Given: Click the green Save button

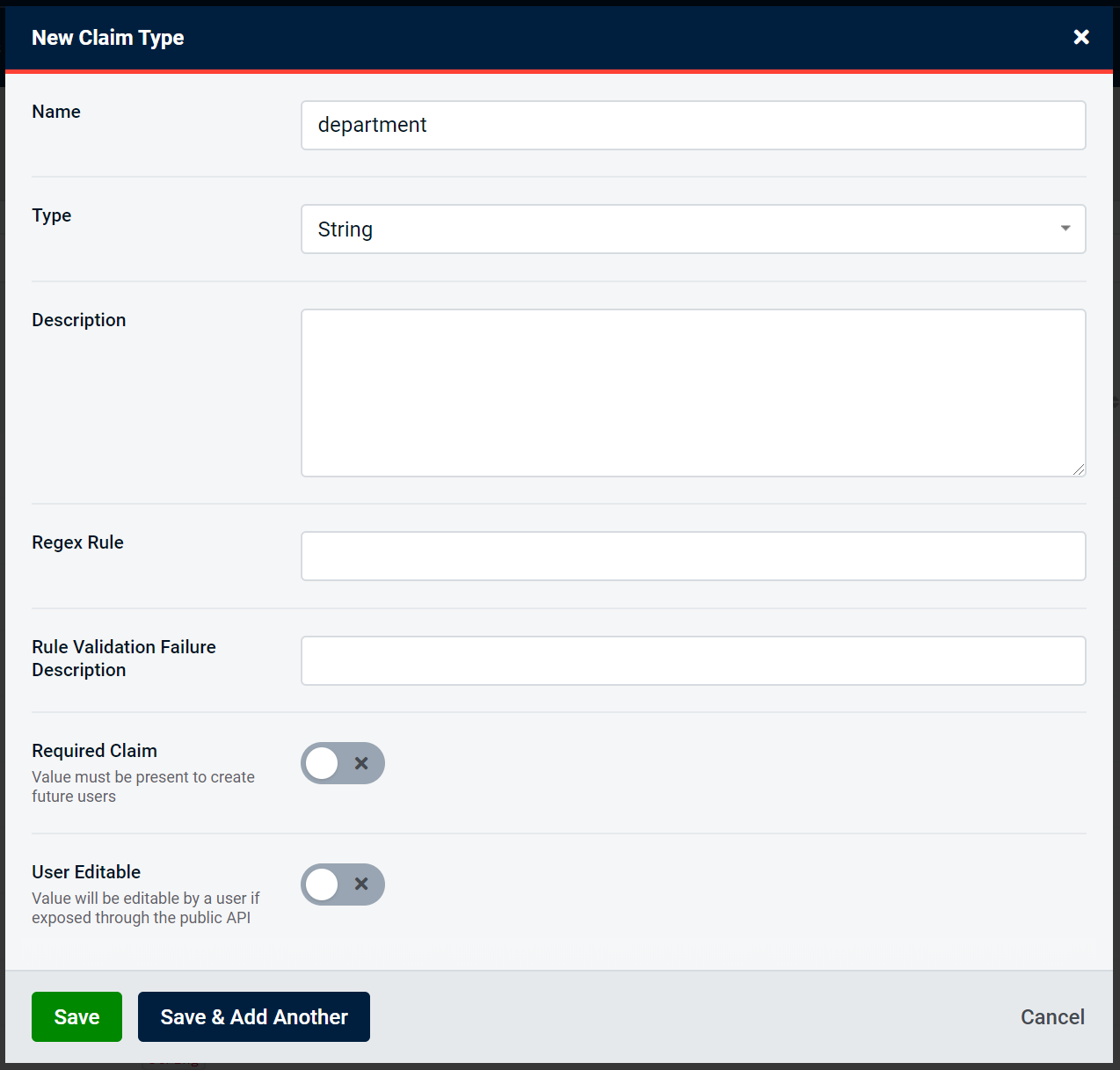Looking at the screenshot, I should (76, 1016).
